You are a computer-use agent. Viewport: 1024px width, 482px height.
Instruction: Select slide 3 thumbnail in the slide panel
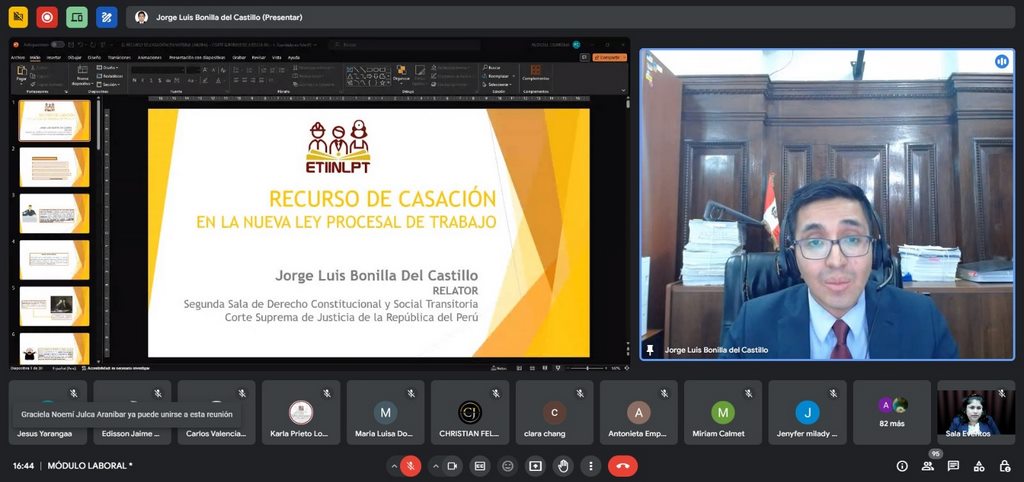coord(54,214)
